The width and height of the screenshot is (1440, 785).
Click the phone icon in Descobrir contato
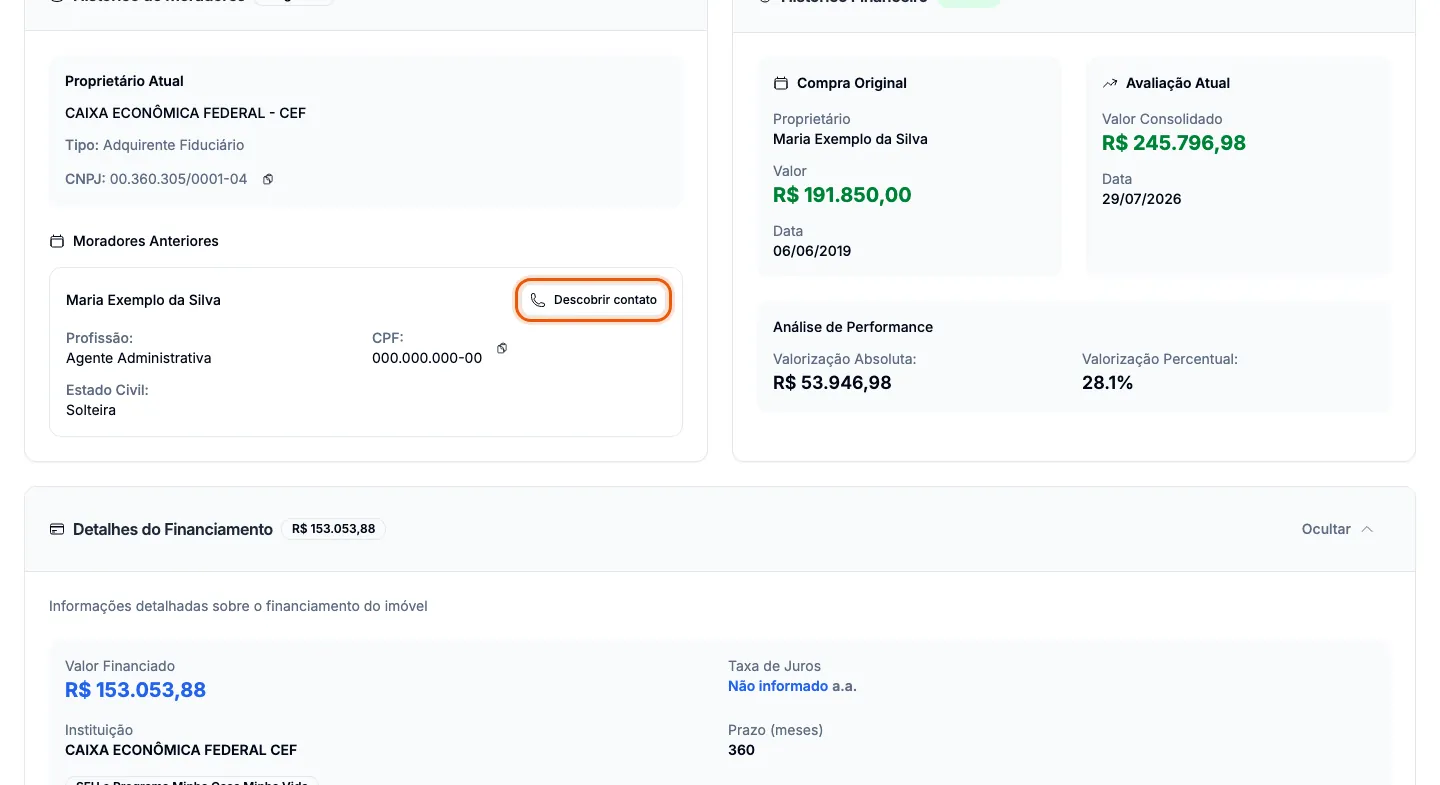pyautogui.click(x=538, y=300)
